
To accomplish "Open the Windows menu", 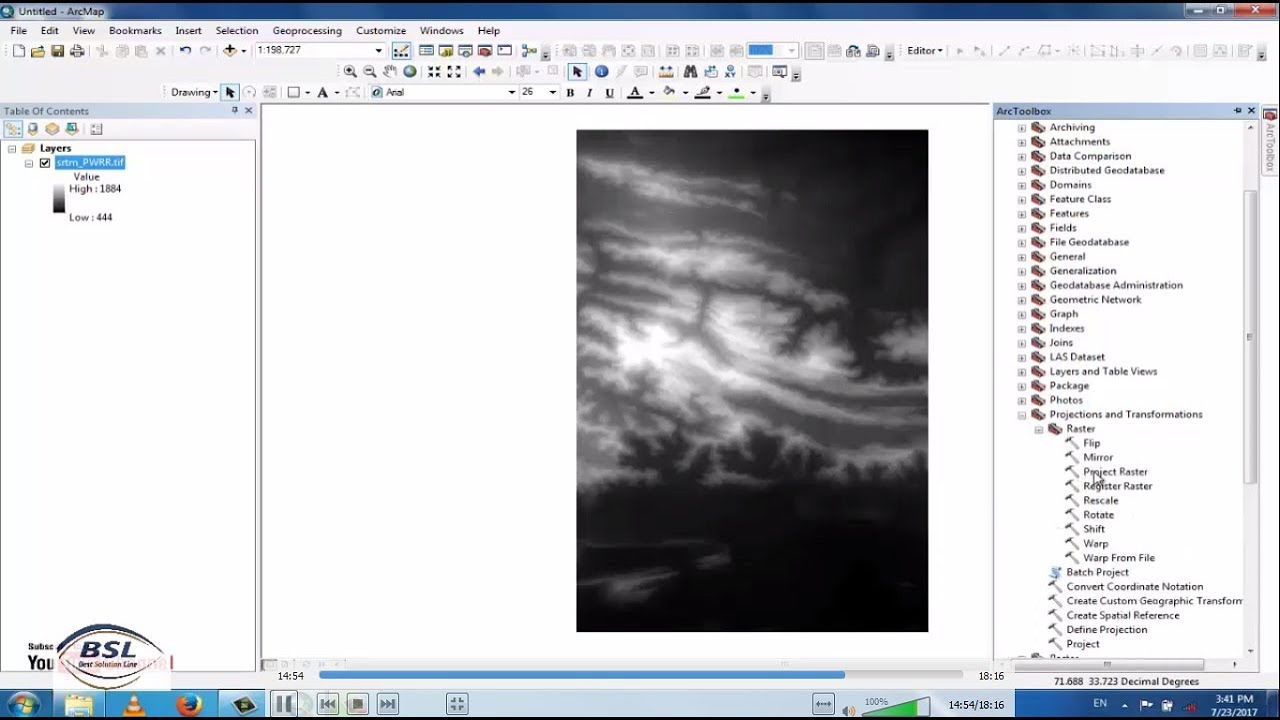I will click(x=441, y=31).
